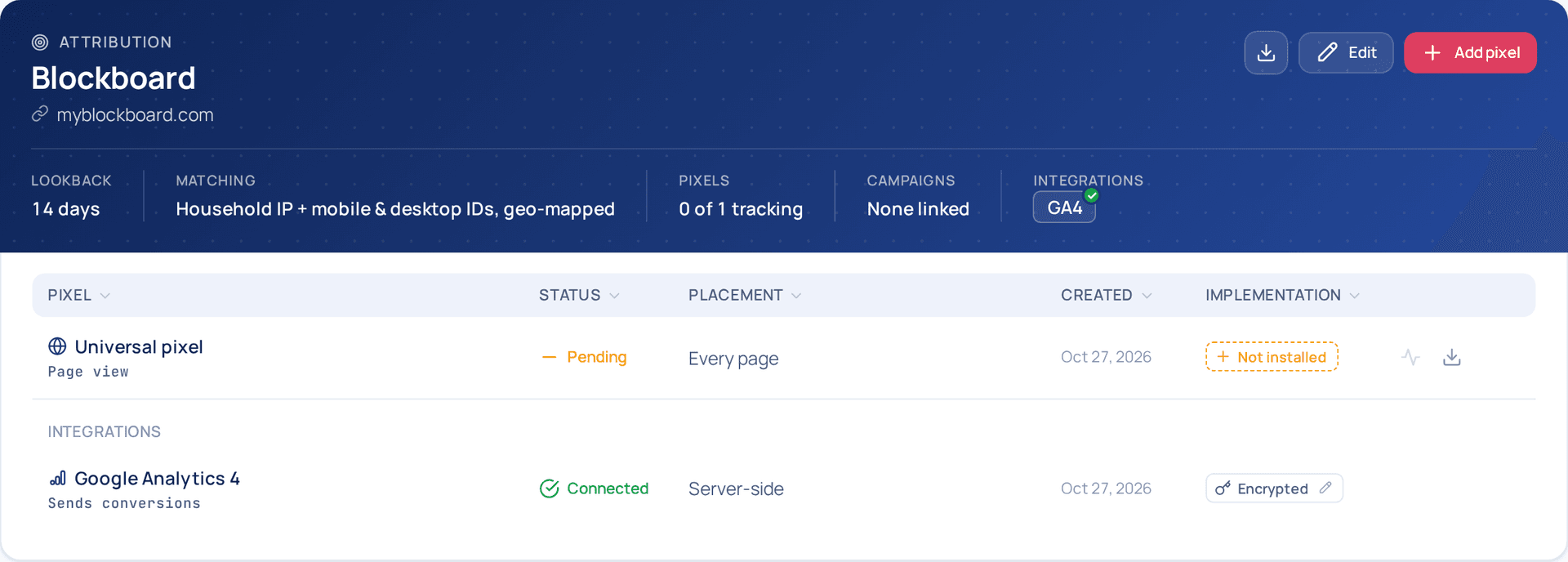Click the Not installed dashed button

(1272, 357)
